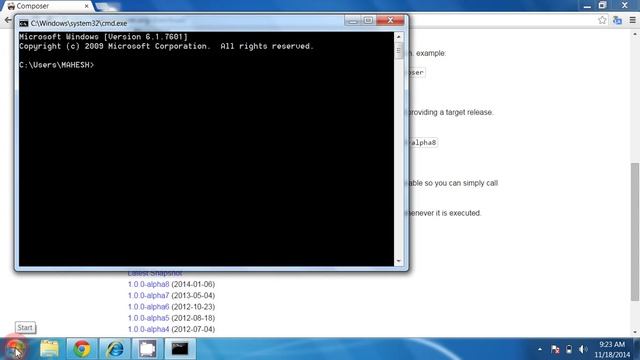Click the cmd.exe title bar icon
The image size is (640, 360).
(24, 23)
